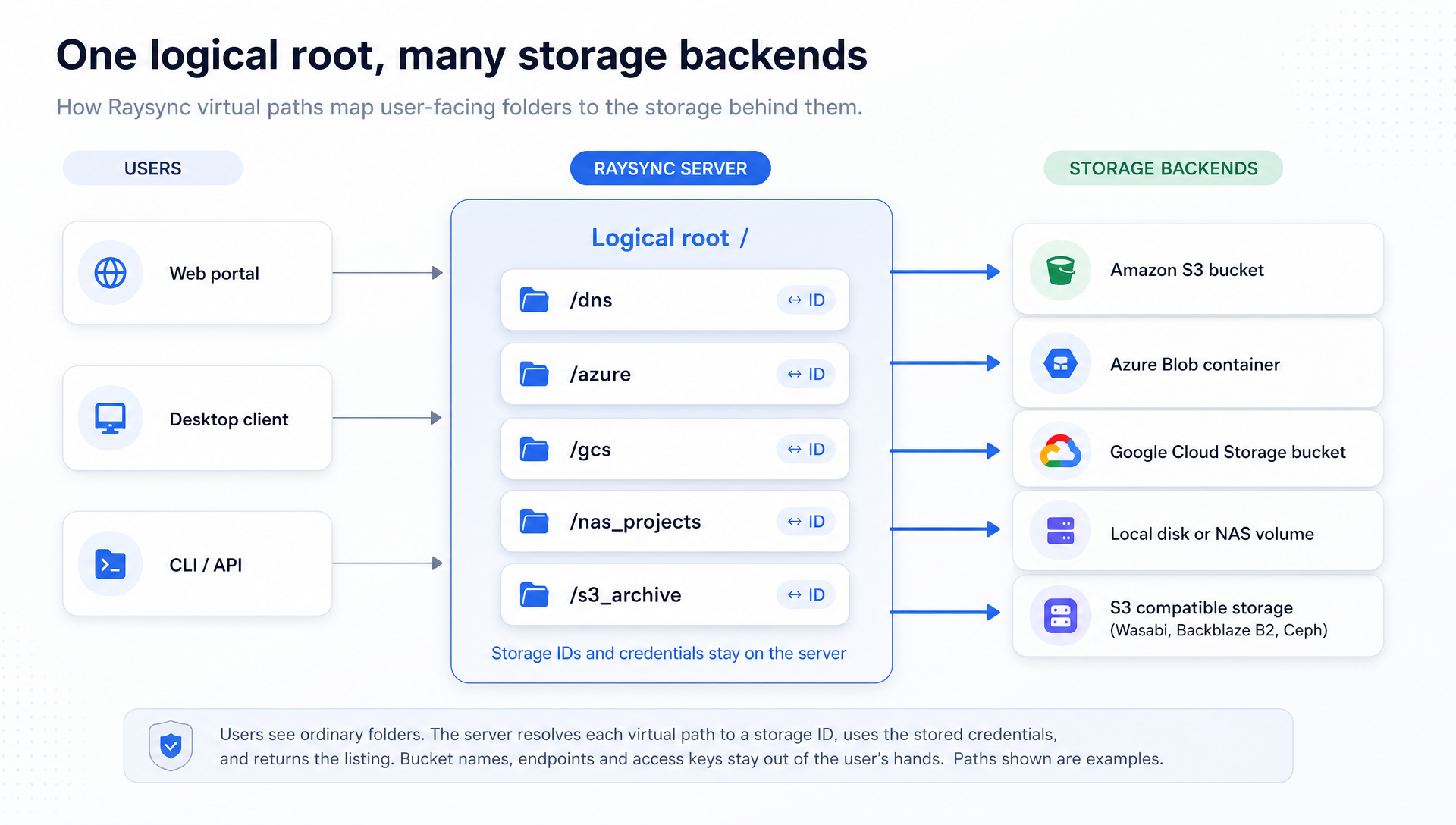Screen dimensions: 1456x825
Task: Click the '/gcs' path text
Action: [590, 450]
